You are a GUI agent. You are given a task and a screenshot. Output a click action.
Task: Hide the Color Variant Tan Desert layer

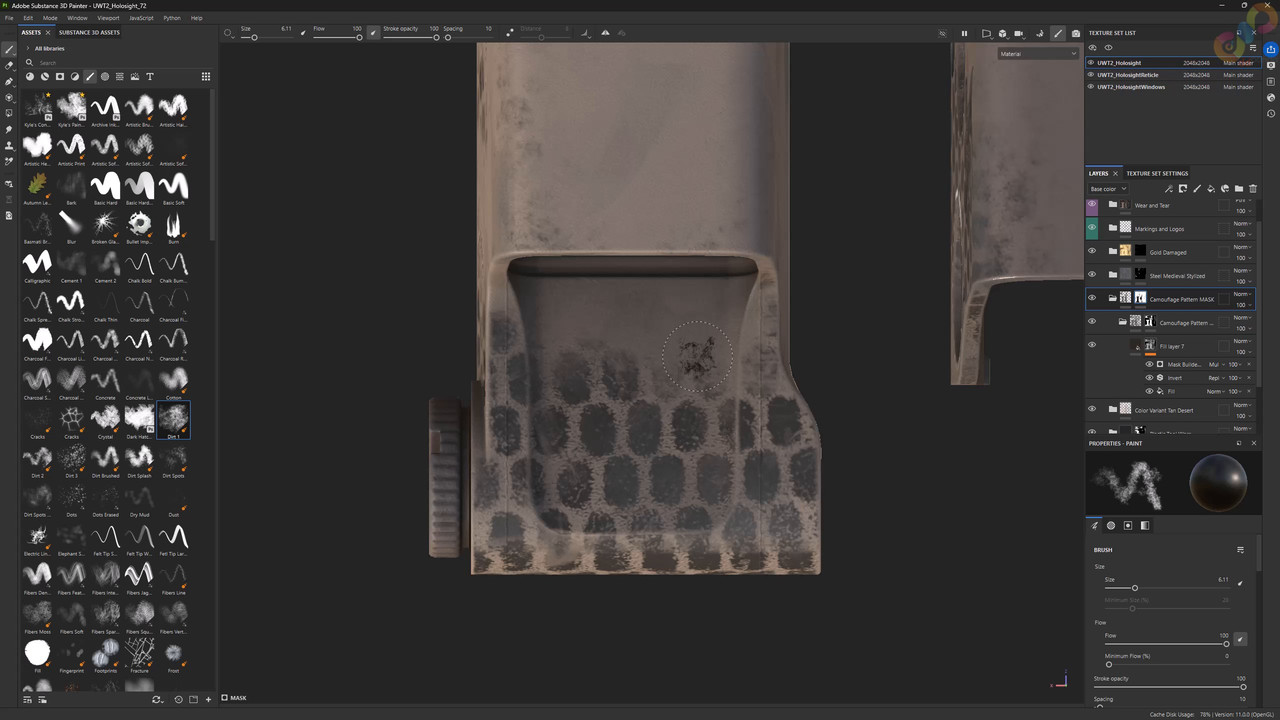coord(1092,409)
